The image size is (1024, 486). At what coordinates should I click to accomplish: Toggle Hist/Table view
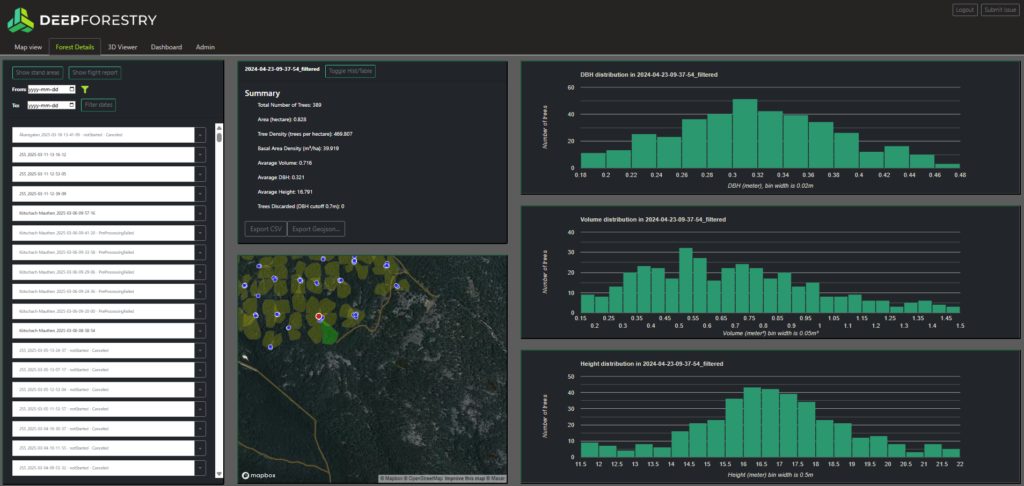click(x=350, y=71)
